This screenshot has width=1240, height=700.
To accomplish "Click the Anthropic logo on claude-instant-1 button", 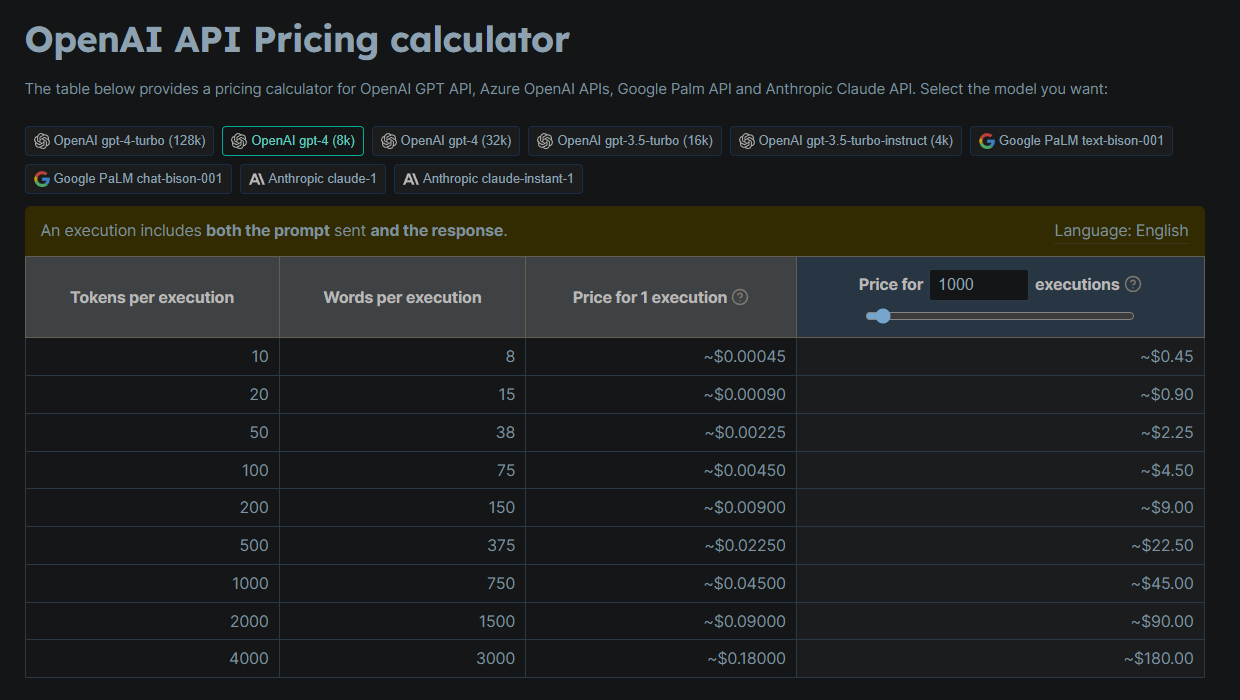I will click(x=411, y=179).
